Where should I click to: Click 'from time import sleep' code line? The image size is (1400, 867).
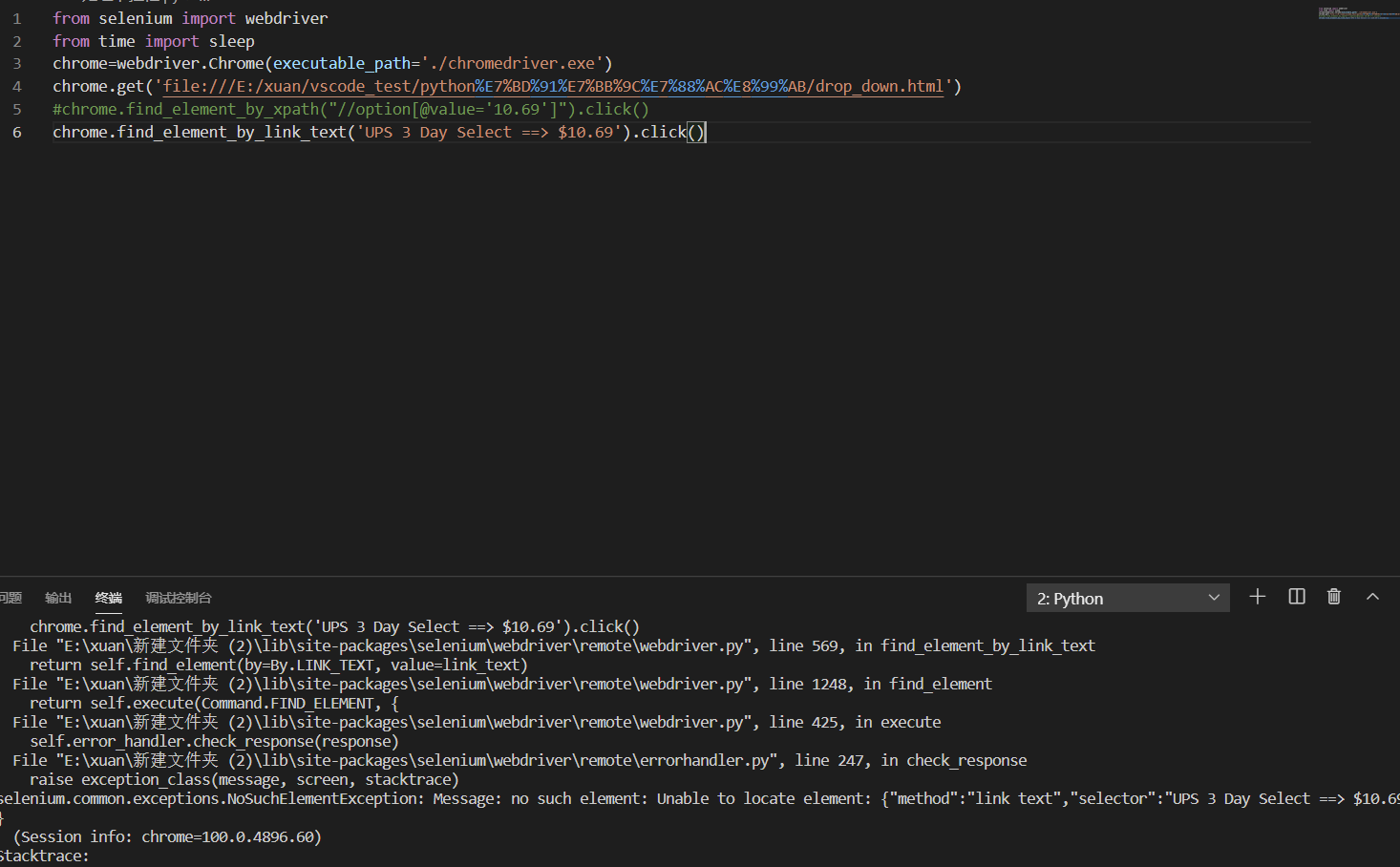154,41
